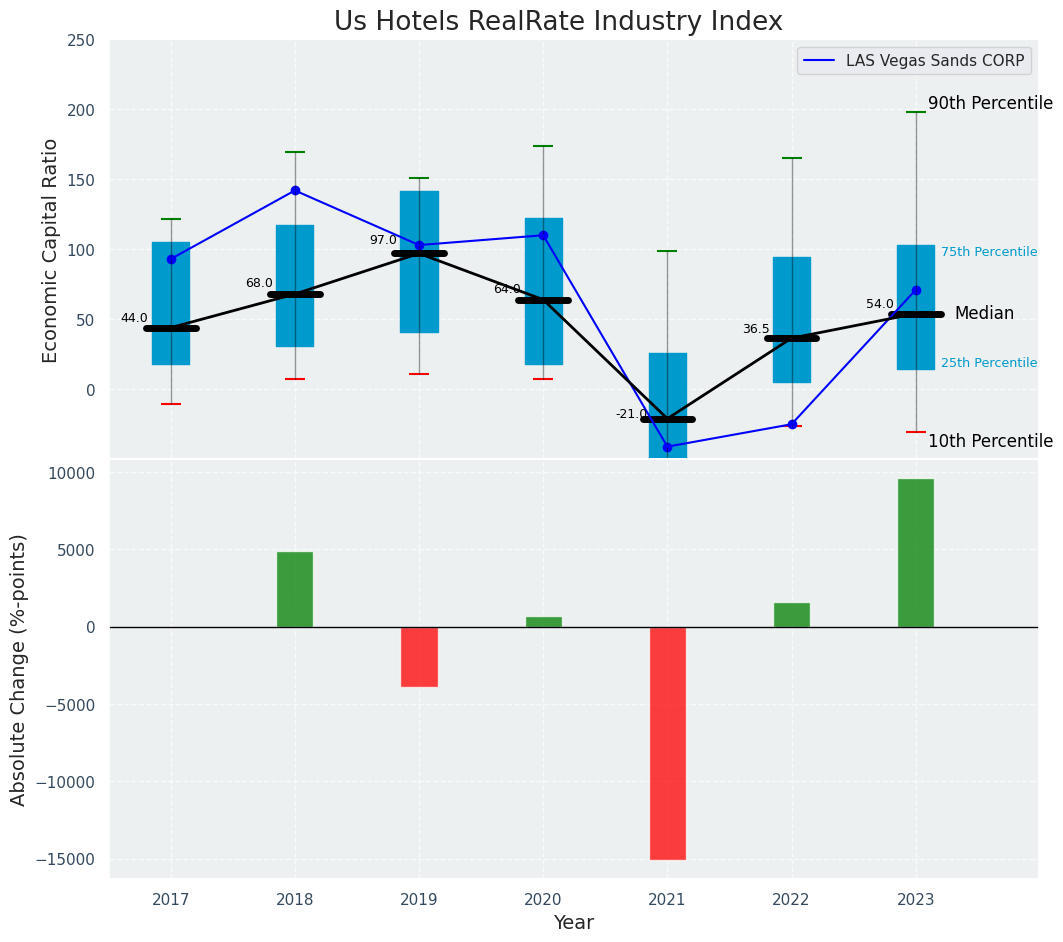The width and height of the screenshot is (1063, 942).
Task: Click the 'Economic Capital Ratio' axis label
Action: [x=50, y=251]
